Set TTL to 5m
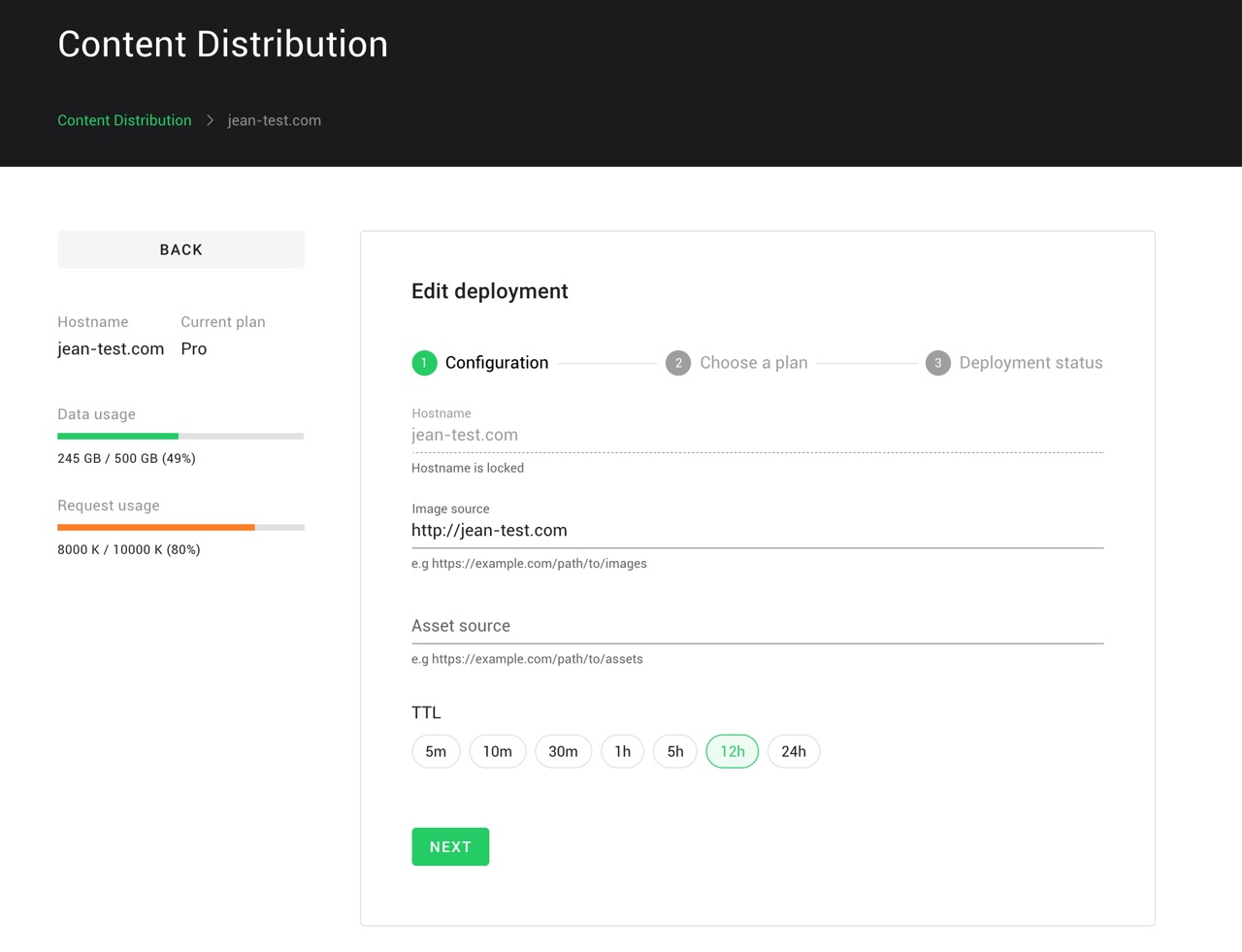1242x952 pixels. 436,752
